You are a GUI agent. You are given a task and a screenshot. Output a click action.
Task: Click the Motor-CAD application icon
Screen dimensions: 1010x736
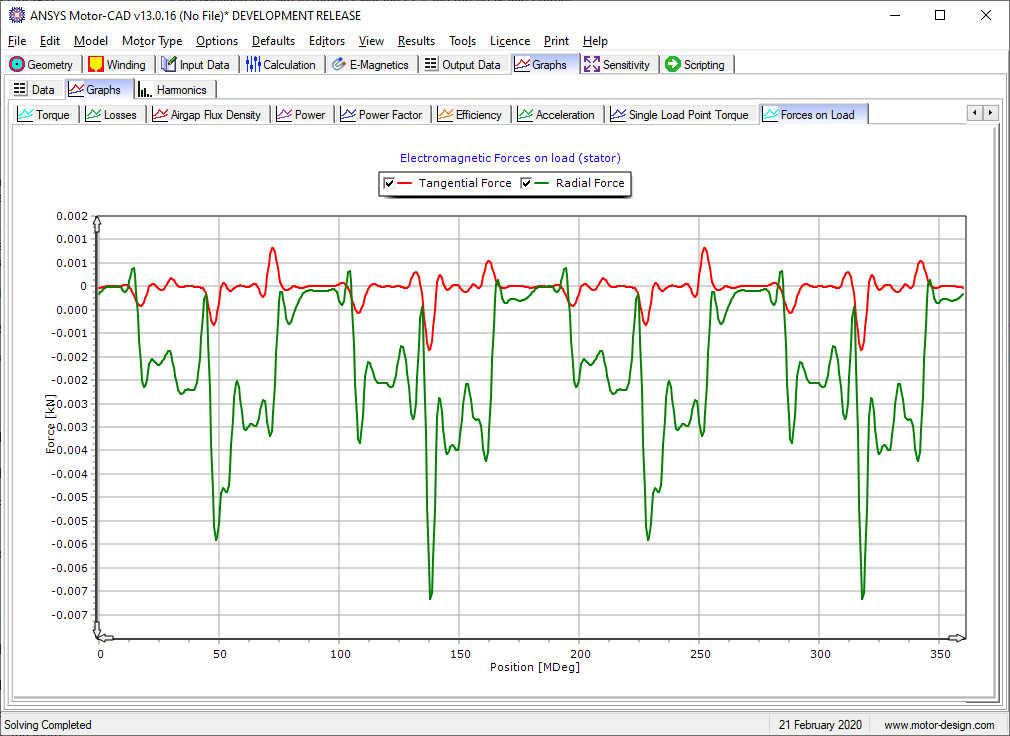(17, 15)
